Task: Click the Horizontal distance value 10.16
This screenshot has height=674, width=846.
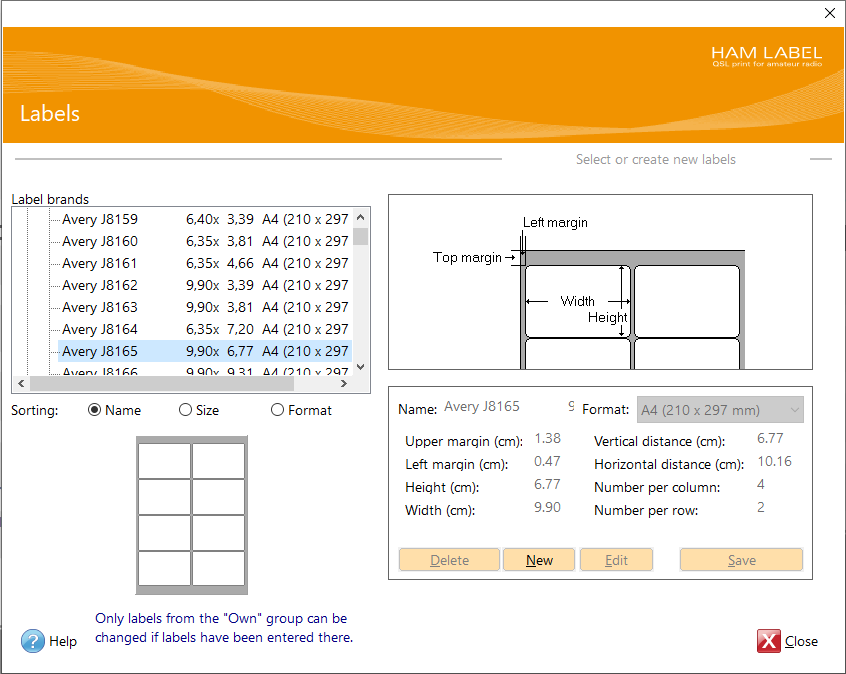Action: (x=774, y=461)
